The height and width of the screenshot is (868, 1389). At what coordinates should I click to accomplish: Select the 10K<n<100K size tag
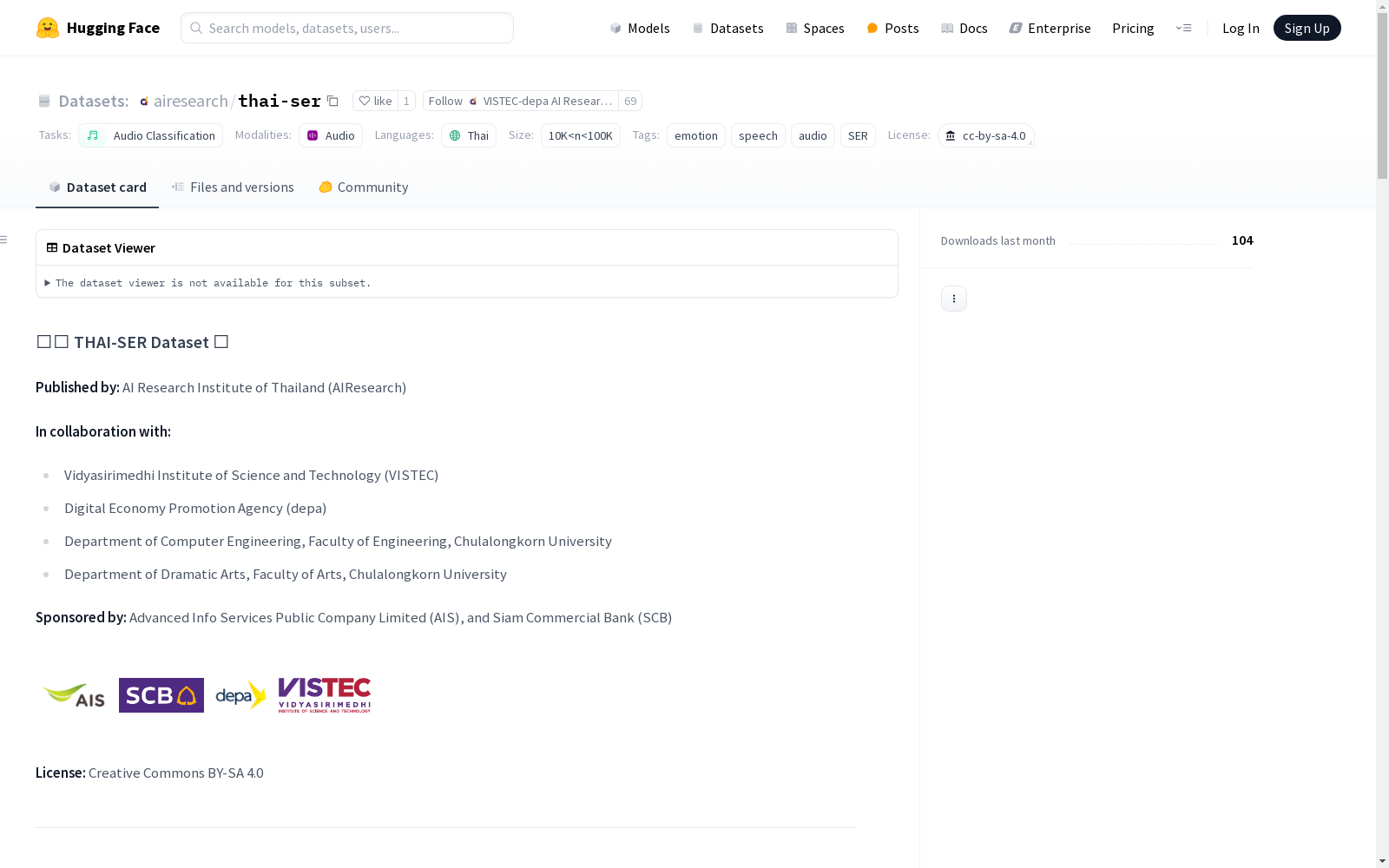[581, 135]
